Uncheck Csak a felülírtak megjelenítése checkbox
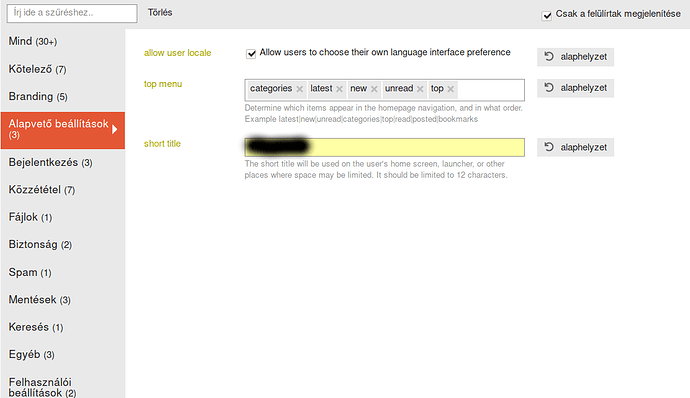Viewport: 690px width, 398px height. (x=547, y=16)
